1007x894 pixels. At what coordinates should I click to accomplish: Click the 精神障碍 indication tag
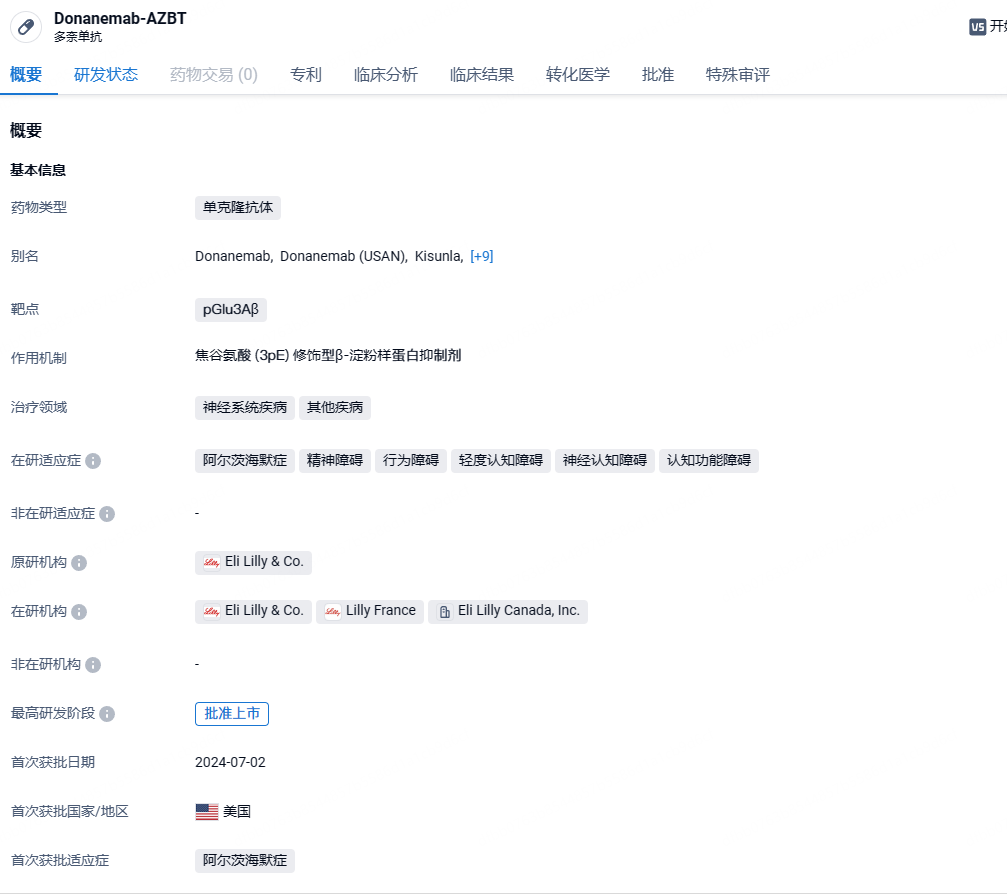tap(335, 460)
